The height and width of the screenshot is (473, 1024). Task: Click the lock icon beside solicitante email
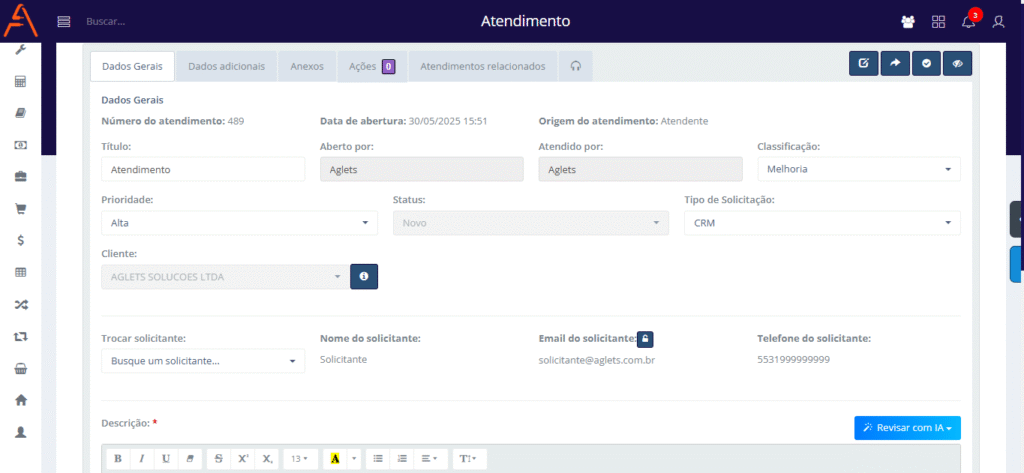(646, 339)
